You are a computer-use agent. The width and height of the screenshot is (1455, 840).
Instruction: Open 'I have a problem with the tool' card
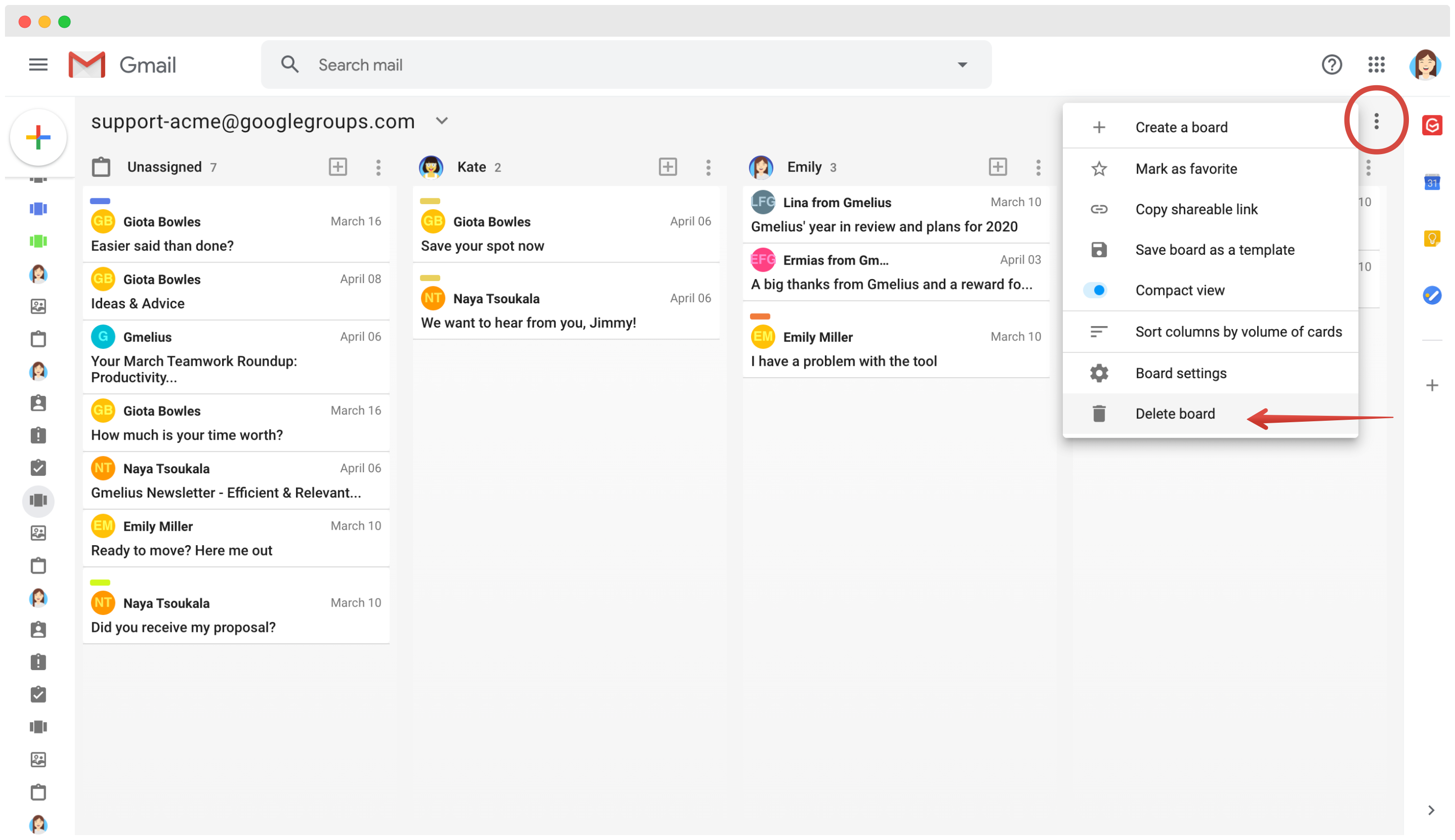click(x=896, y=340)
